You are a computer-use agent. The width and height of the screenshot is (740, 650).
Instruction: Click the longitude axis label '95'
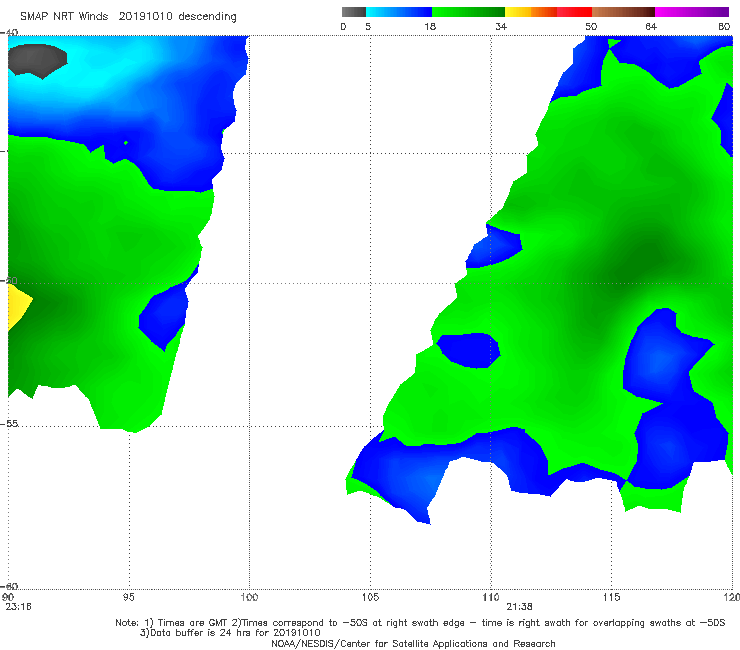pos(128,598)
